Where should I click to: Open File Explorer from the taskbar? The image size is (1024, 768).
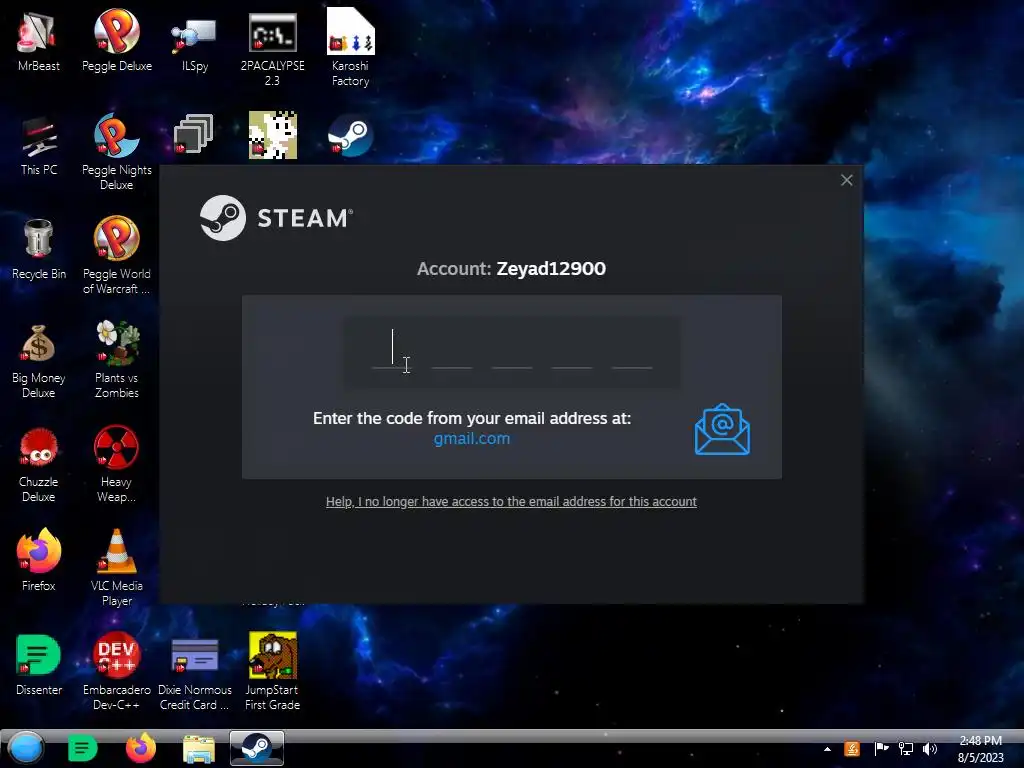coord(199,749)
